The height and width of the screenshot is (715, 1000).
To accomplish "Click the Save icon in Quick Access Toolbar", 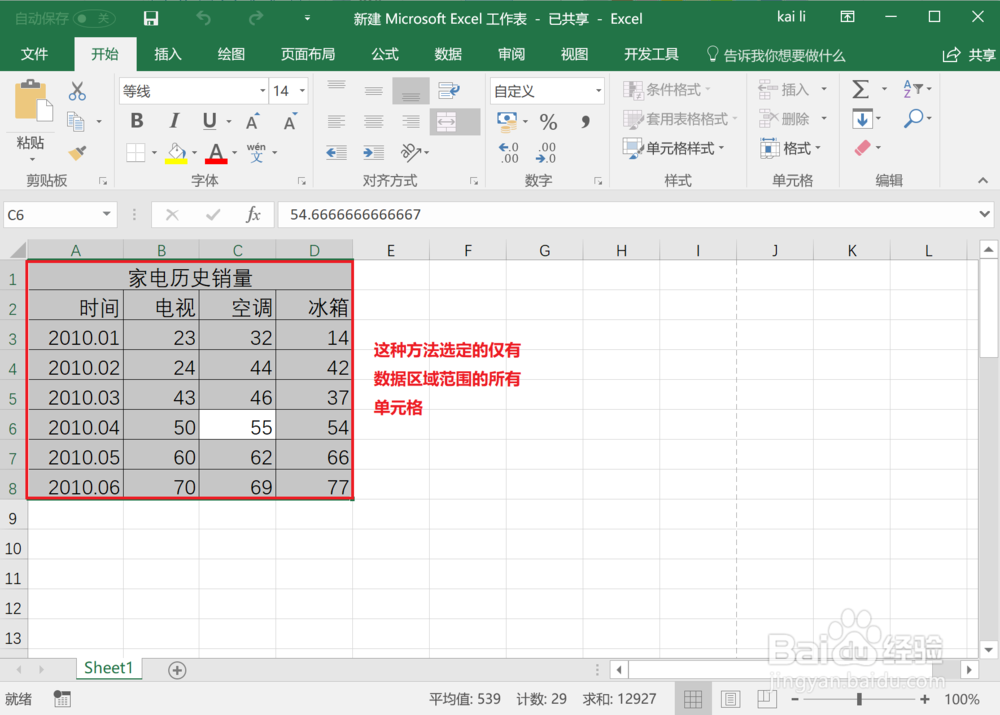I will (149, 17).
